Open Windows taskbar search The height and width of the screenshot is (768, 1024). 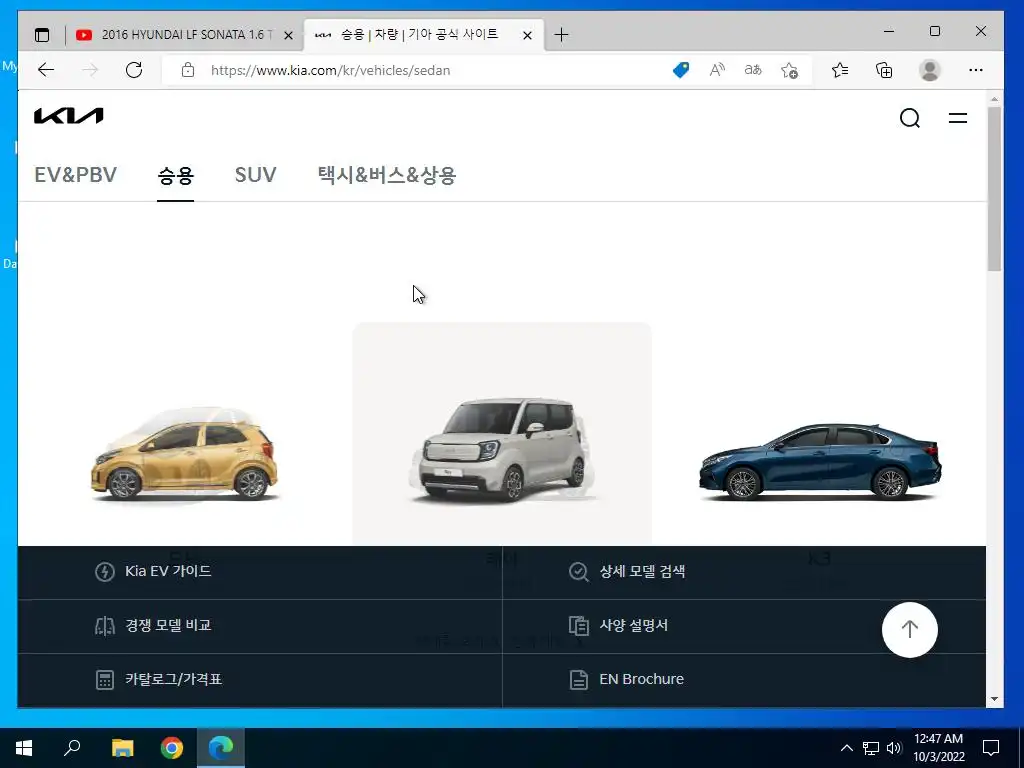coord(72,748)
